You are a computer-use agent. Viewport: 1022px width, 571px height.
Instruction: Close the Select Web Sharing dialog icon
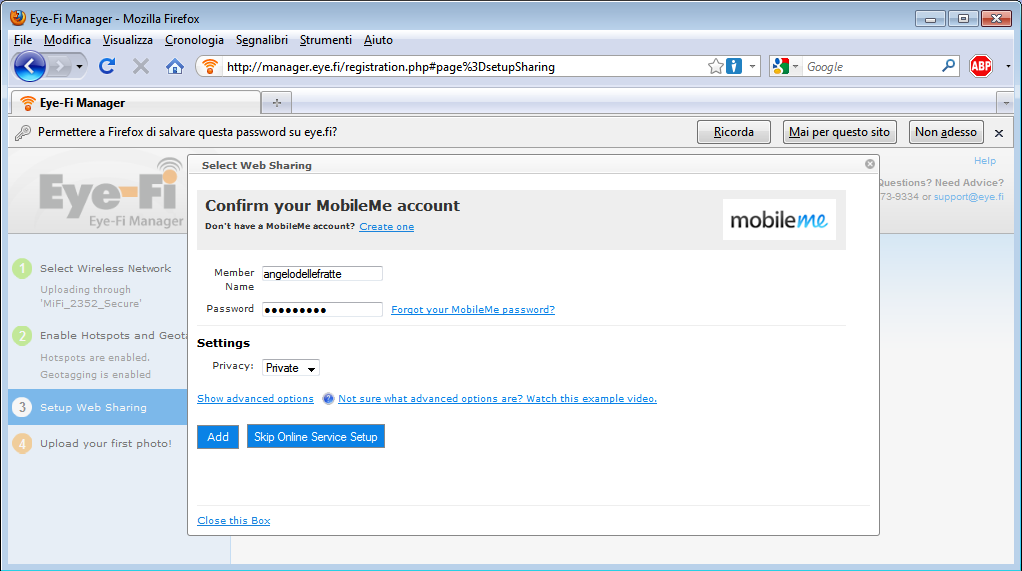[869, 164]
